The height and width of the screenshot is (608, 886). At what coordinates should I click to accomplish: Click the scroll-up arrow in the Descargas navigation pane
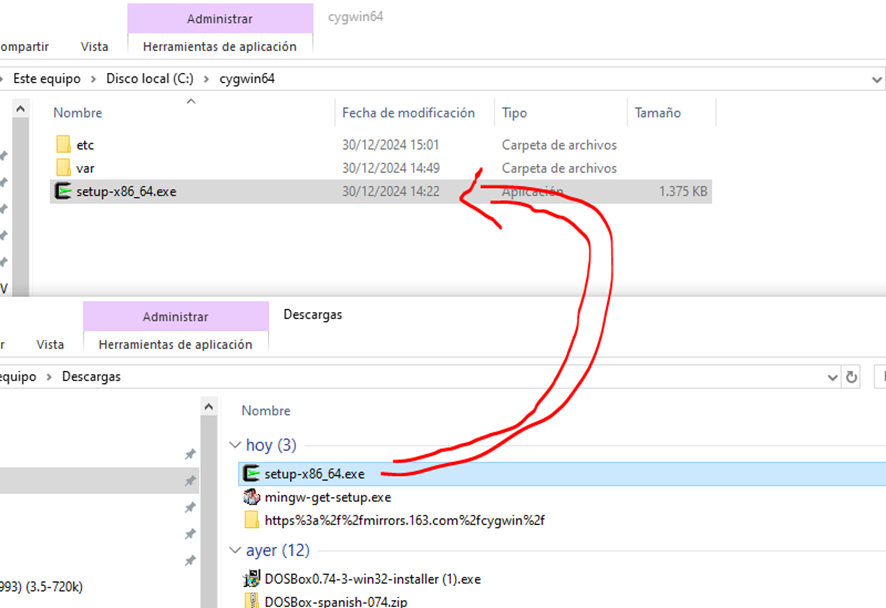click(x=209, y=408)
